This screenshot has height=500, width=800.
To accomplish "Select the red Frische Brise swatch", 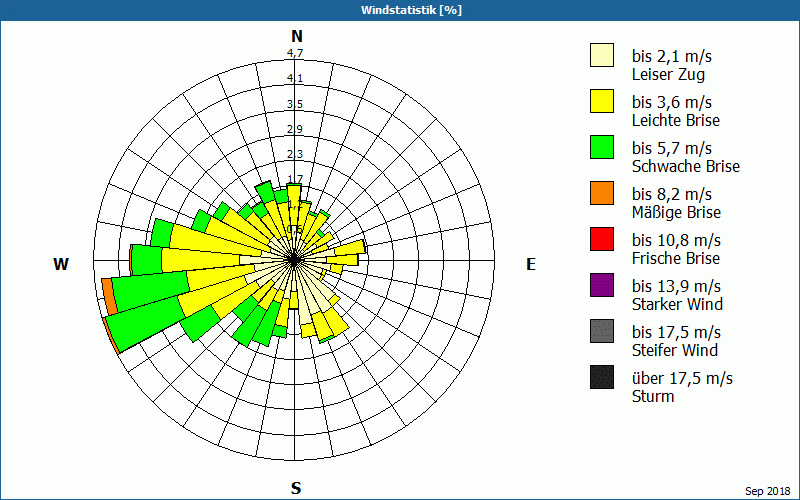I will [602, 240].
